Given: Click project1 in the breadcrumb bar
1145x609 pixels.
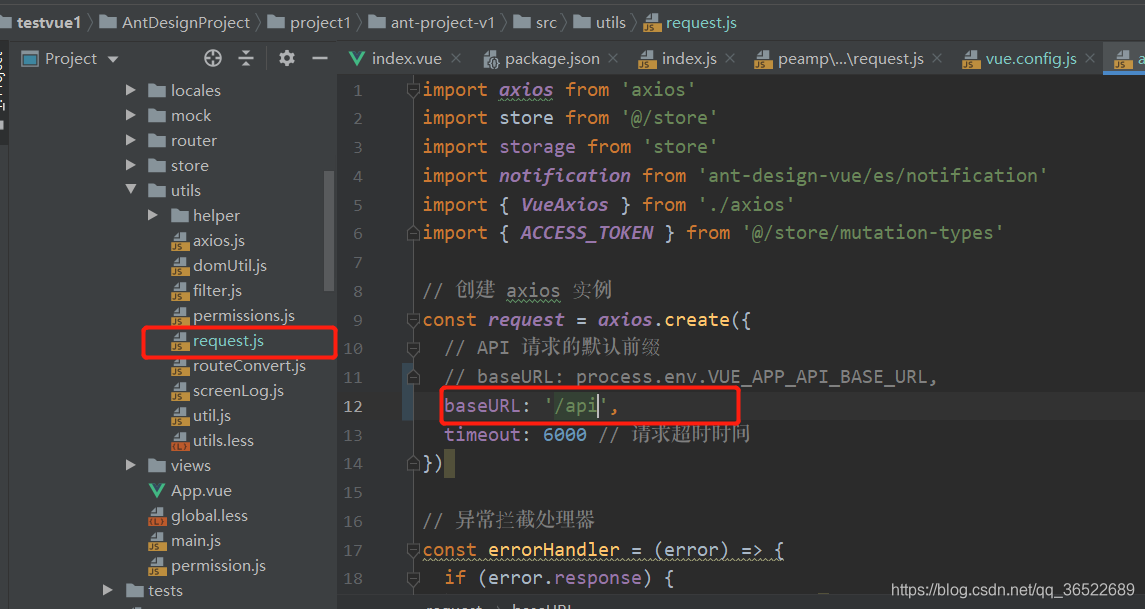Looking at the screenshot, I should 320,23.
